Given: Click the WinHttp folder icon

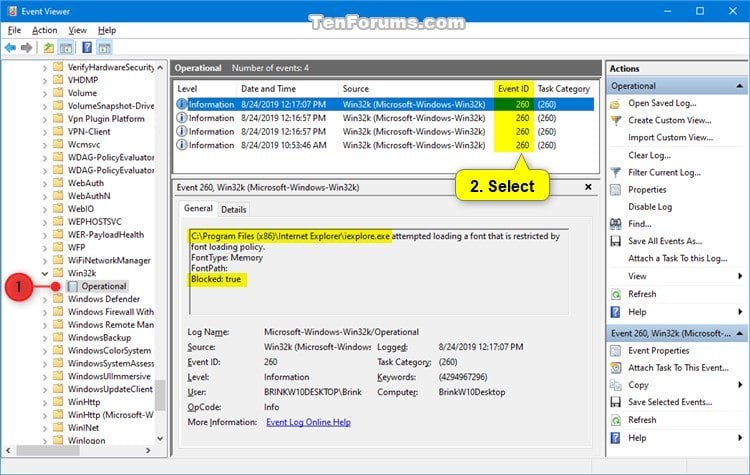Looking at the screenshot, I should pyautogui.click(x=58, y=402).
